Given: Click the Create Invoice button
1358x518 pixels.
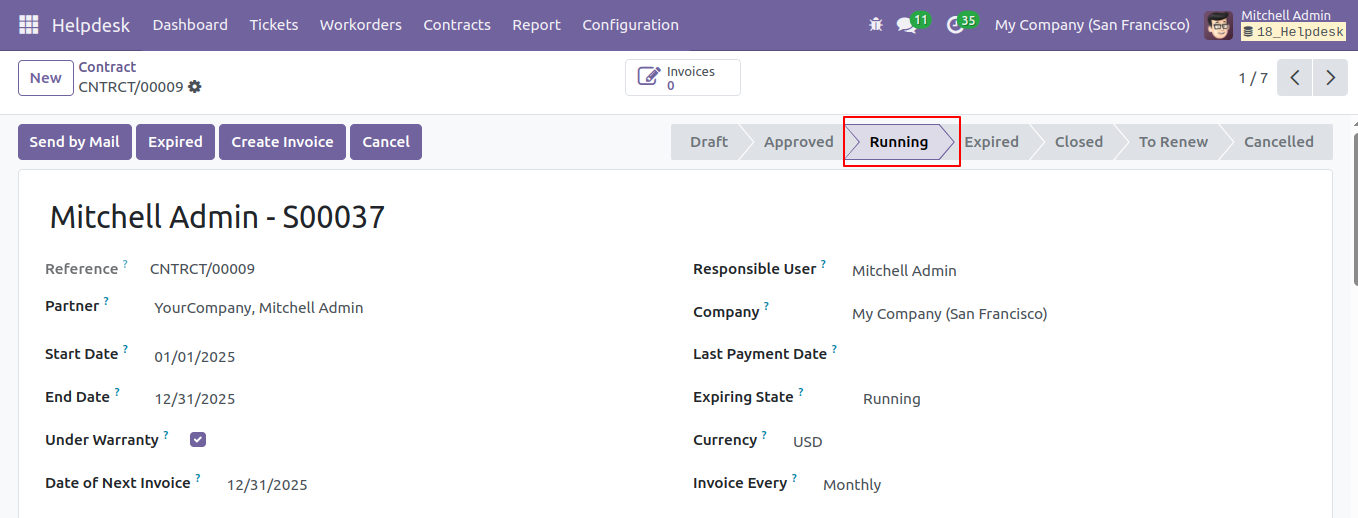Looking at the screenshot, I should pyautogui.click(x=282, y=142).
